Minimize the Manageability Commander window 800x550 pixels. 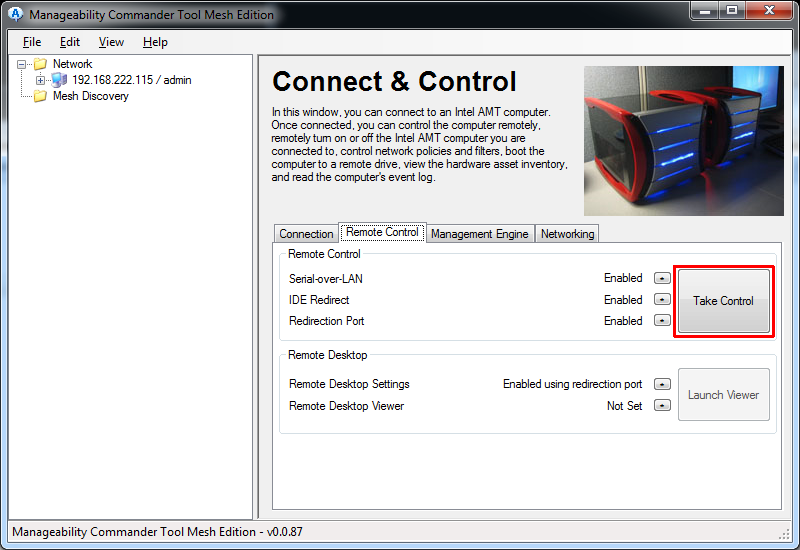pos(706,10)
